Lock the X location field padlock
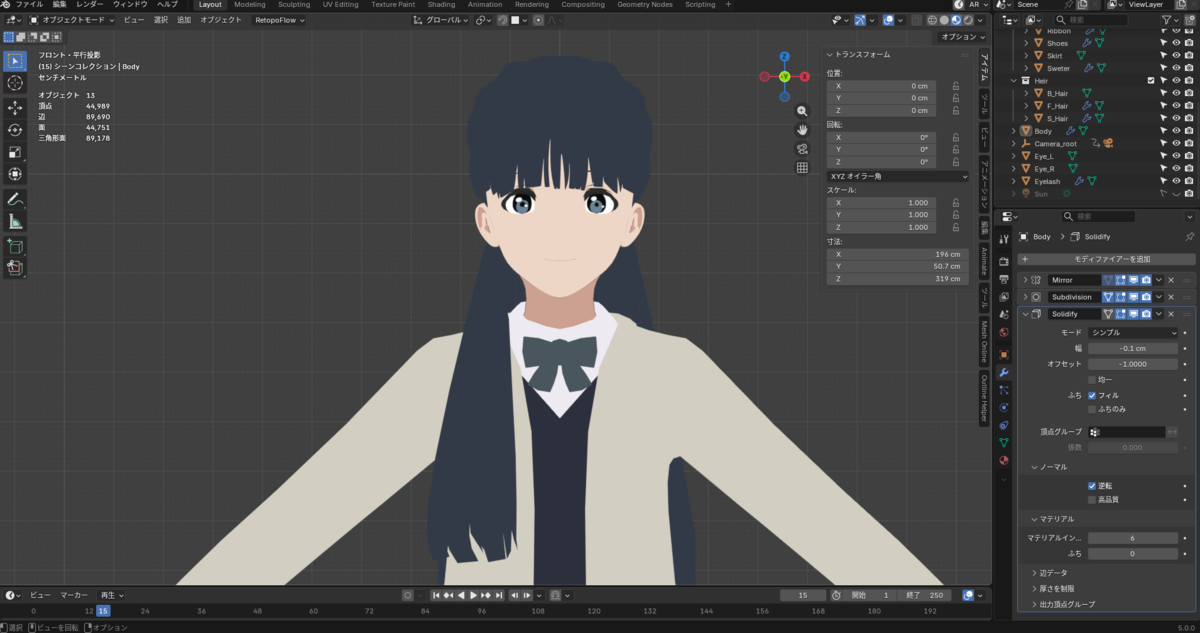 (956, 87)
